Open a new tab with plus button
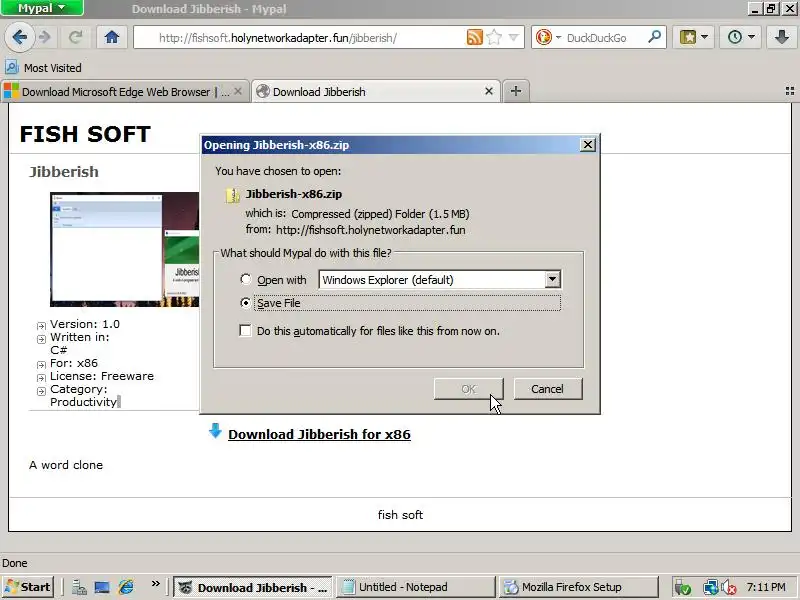 pos(516,91)
